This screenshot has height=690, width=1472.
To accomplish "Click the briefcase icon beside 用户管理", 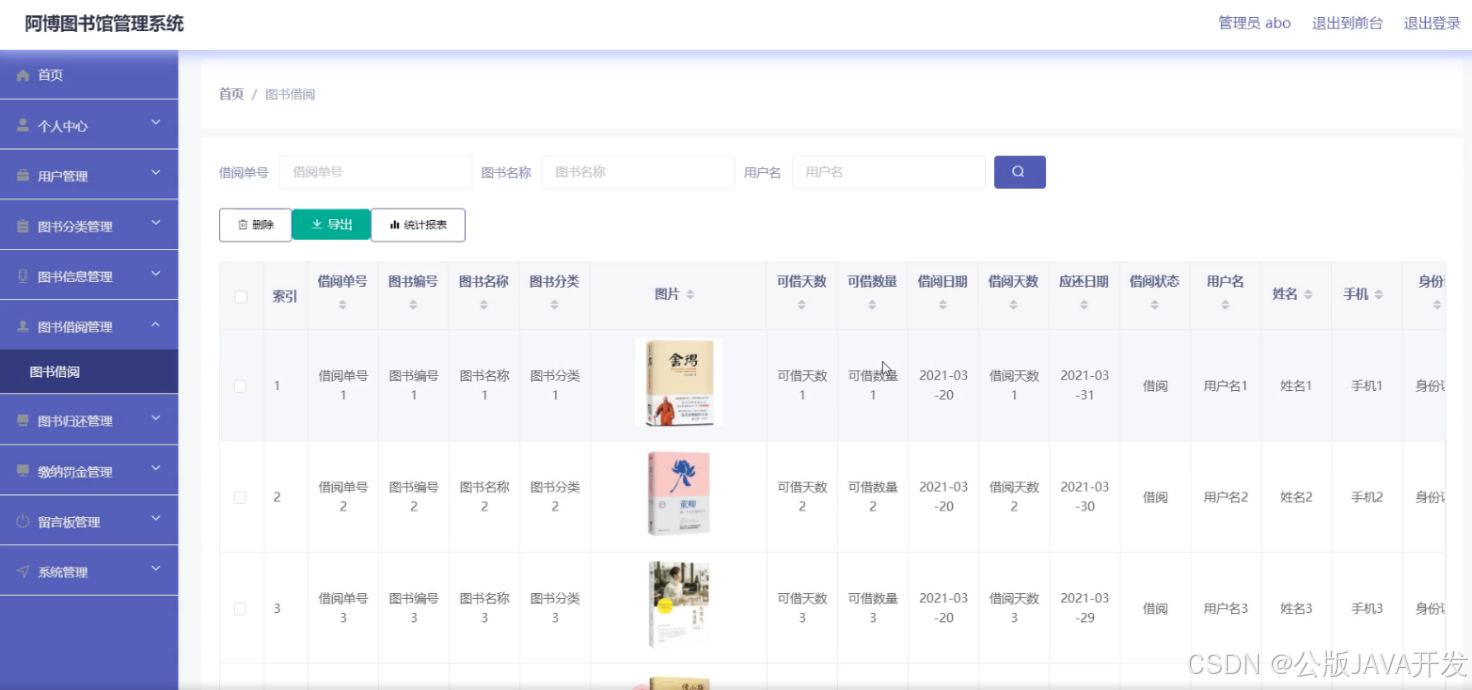I will coord(23,176).
